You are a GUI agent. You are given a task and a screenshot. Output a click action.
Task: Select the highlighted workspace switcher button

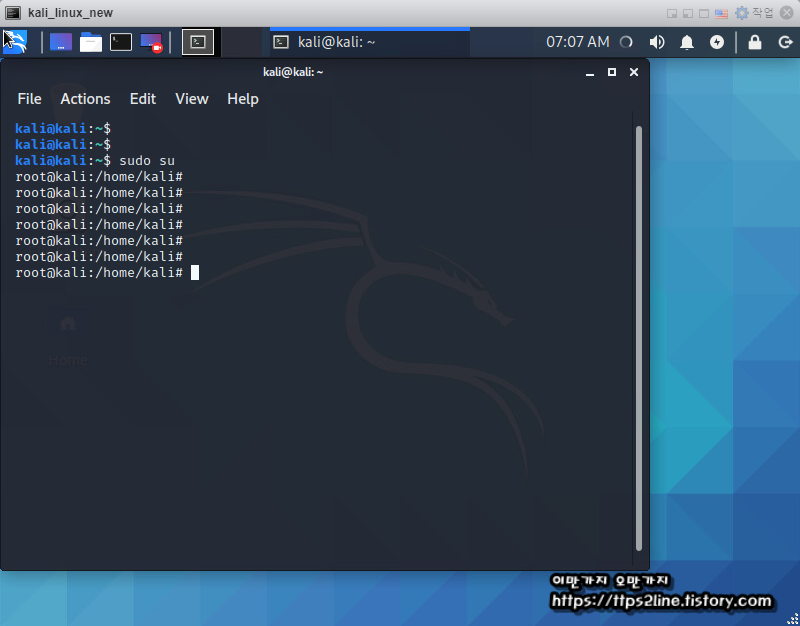(198, 42)
